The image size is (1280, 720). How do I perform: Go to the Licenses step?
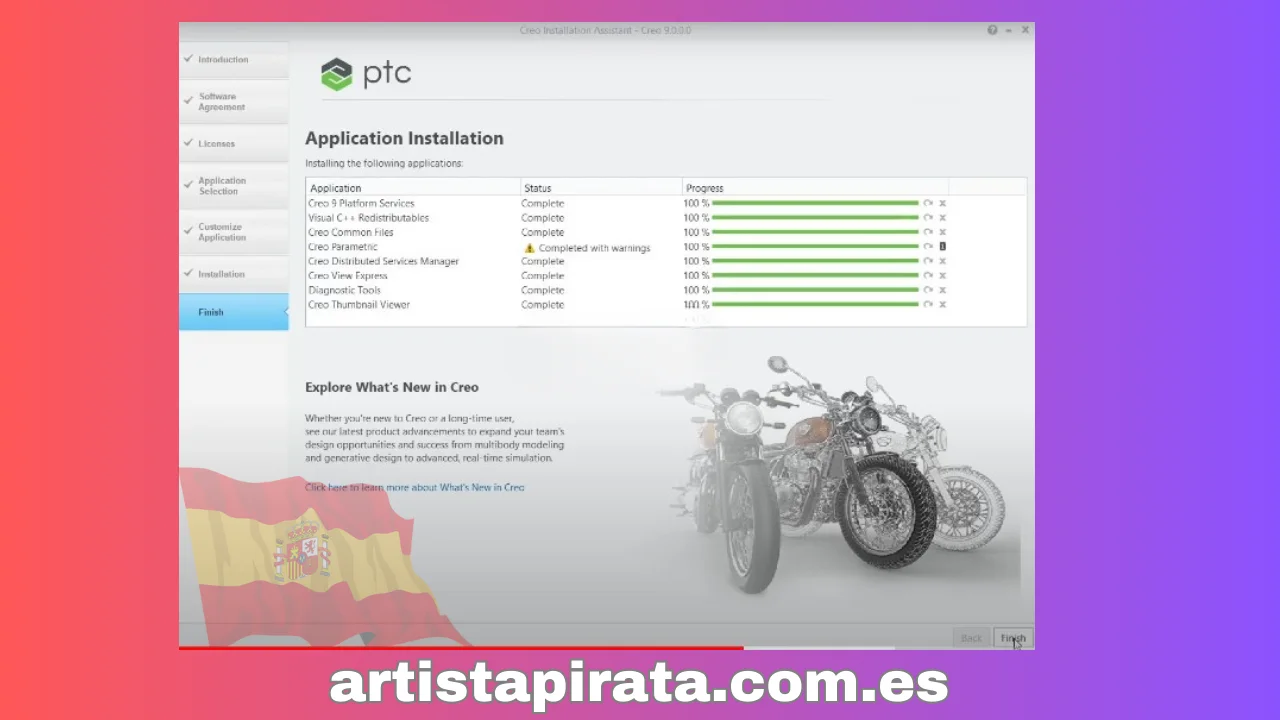tap(234, 144)
